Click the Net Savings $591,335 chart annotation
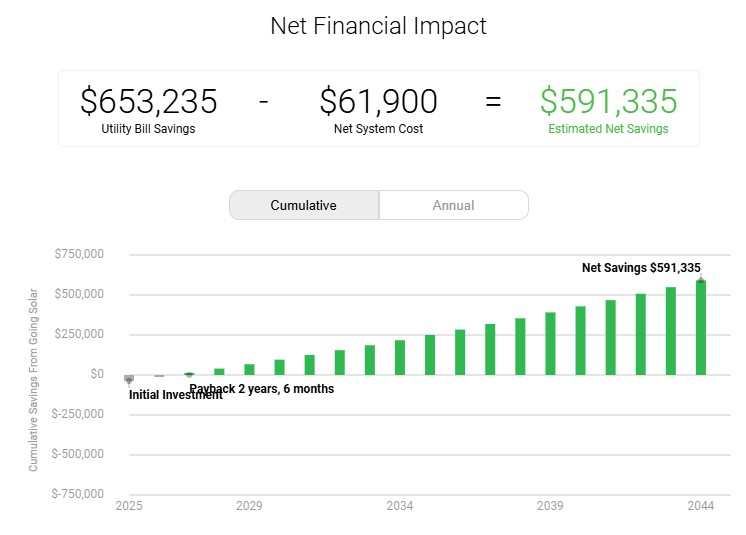 coord(641,268)
